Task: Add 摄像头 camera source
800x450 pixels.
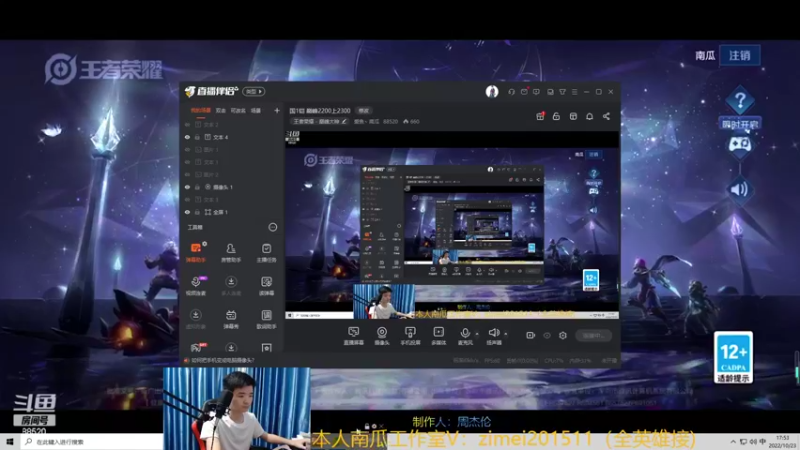Action: (x=382, y=336)
